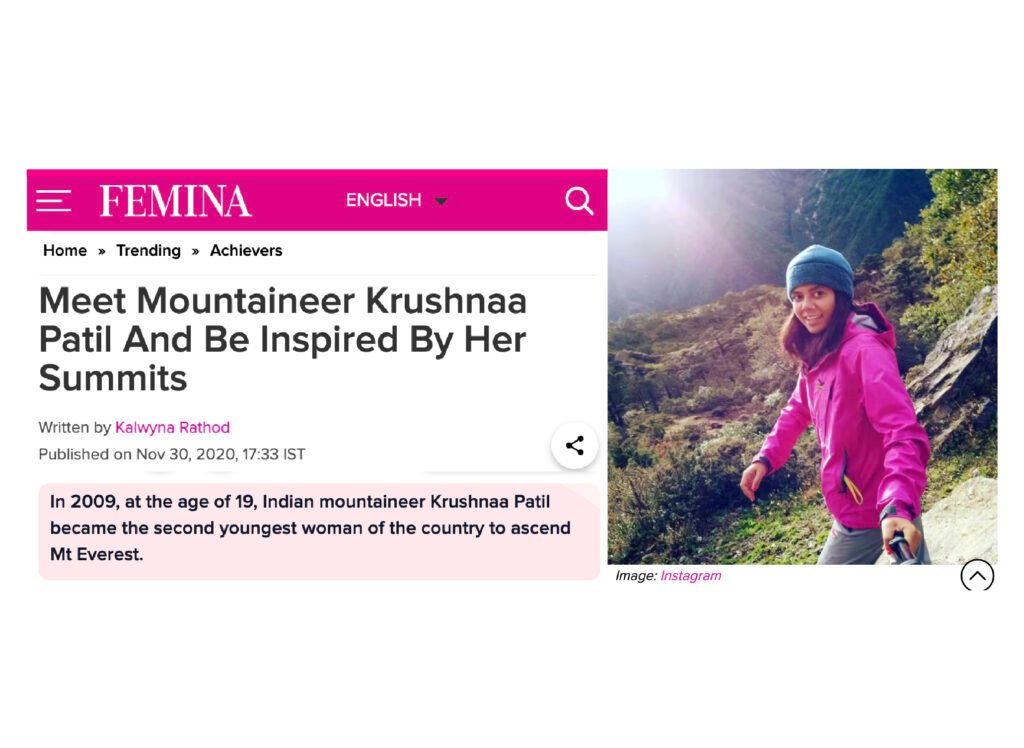Screen dimensions: 1024x748
Task: Open the Trending breadcrumb section
Action: [148, 250]
